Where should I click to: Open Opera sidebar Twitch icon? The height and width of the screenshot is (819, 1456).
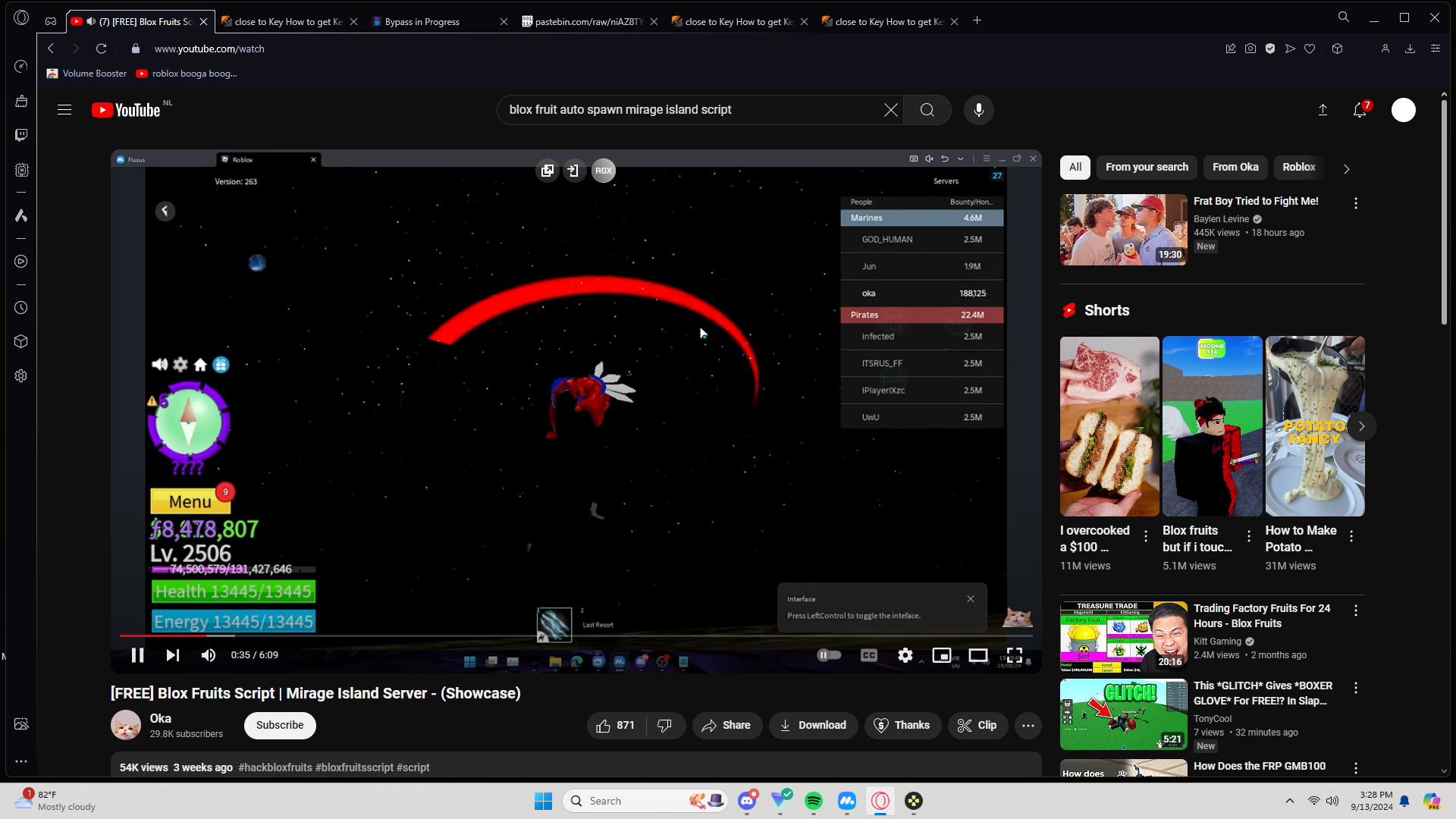tap(21, 135)
